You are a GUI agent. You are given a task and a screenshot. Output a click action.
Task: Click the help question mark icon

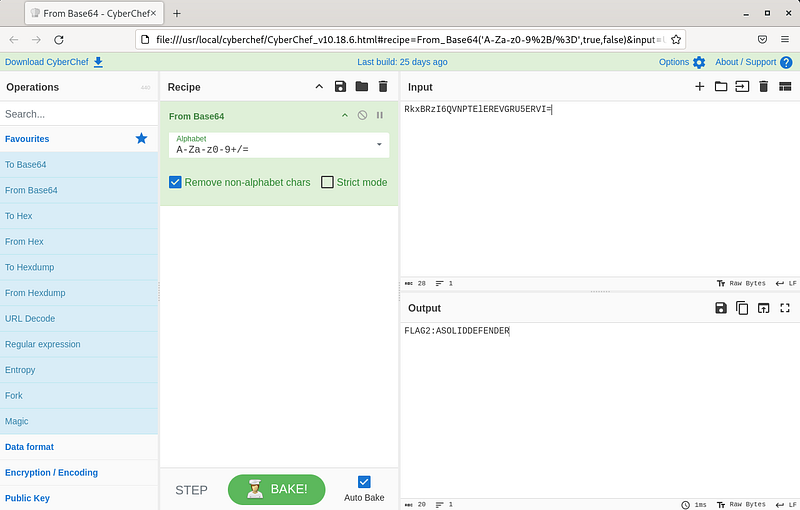[x=786, y=62]
